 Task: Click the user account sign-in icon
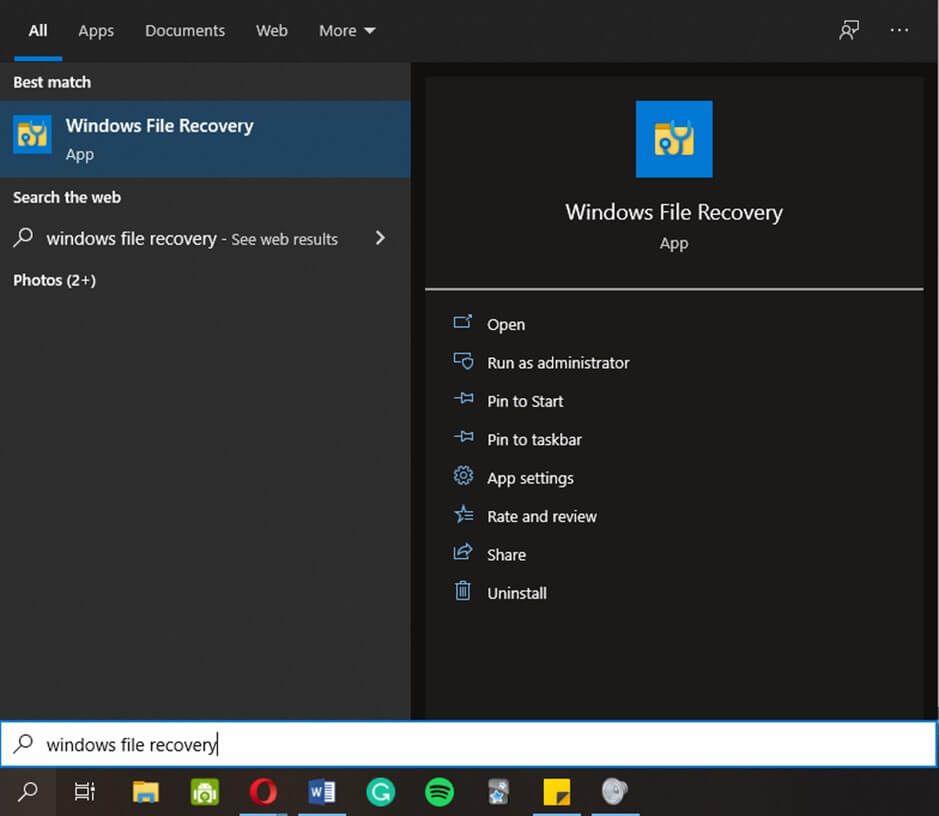849,30
